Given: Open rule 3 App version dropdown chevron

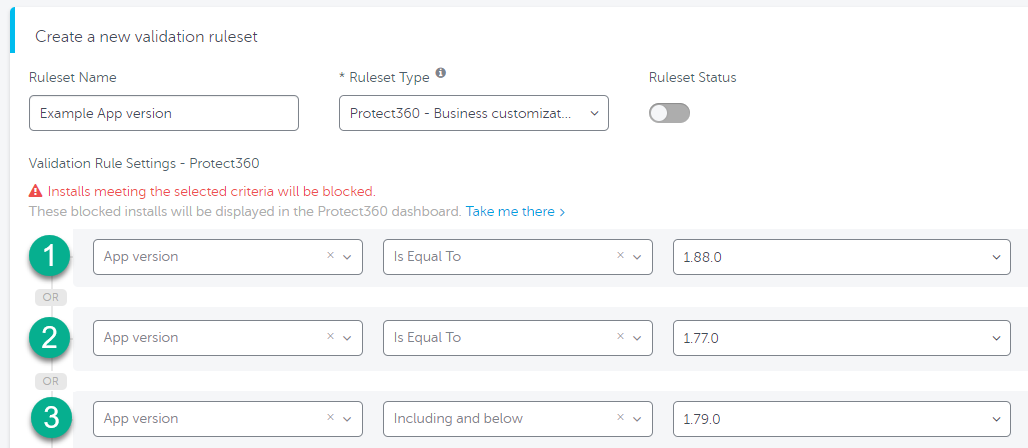Looking at the screenshot, I should click(347, 419).
